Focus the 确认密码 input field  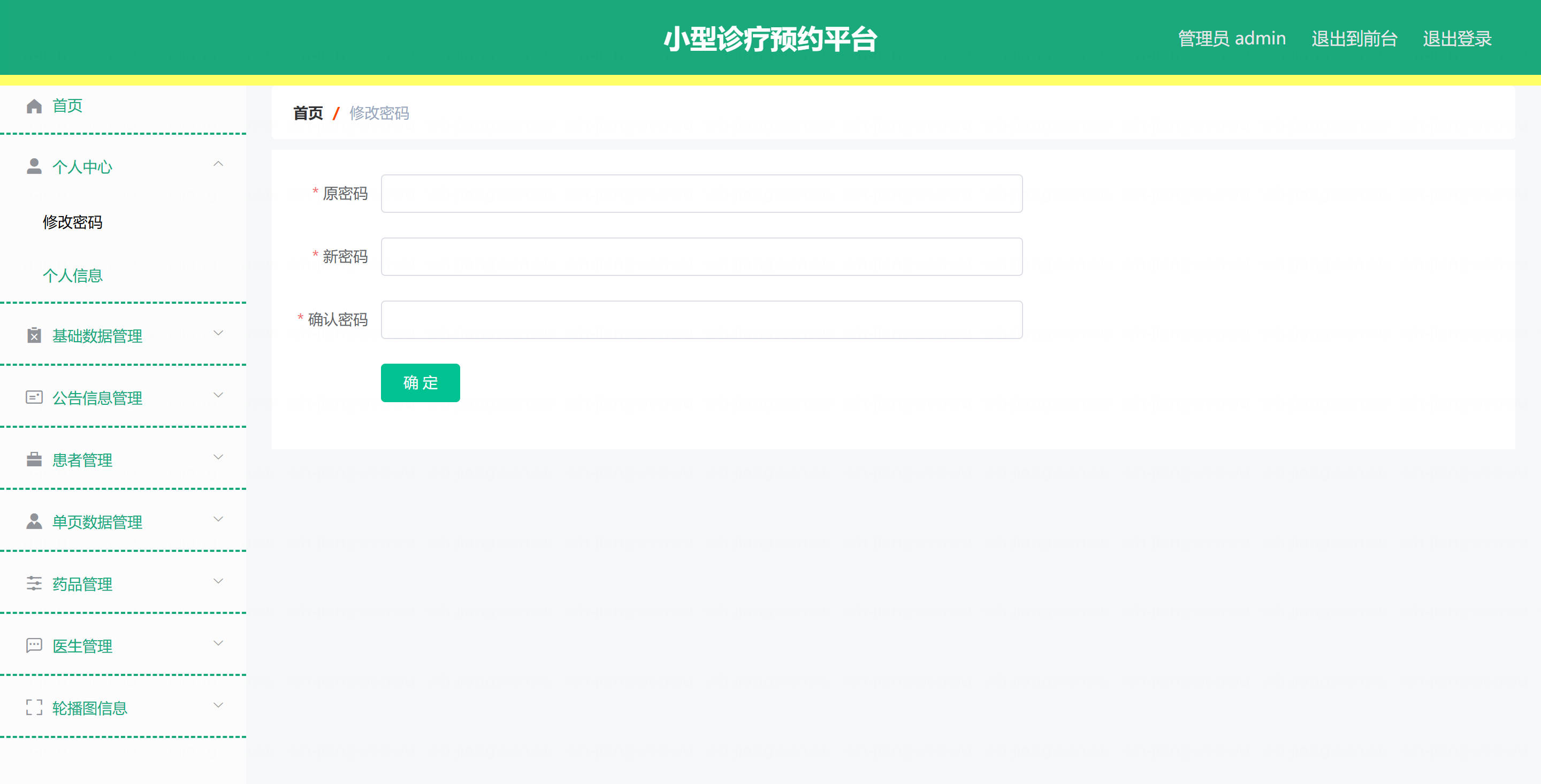click(x=701, y=320)
